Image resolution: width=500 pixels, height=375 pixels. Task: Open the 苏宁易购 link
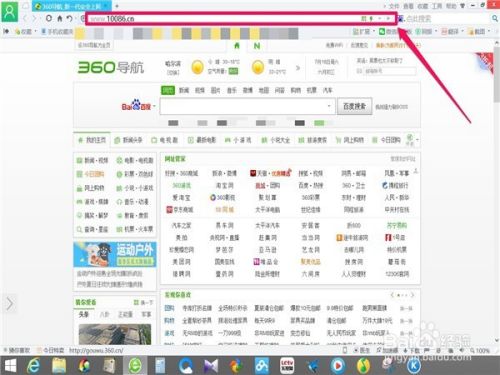pos(397,226)
